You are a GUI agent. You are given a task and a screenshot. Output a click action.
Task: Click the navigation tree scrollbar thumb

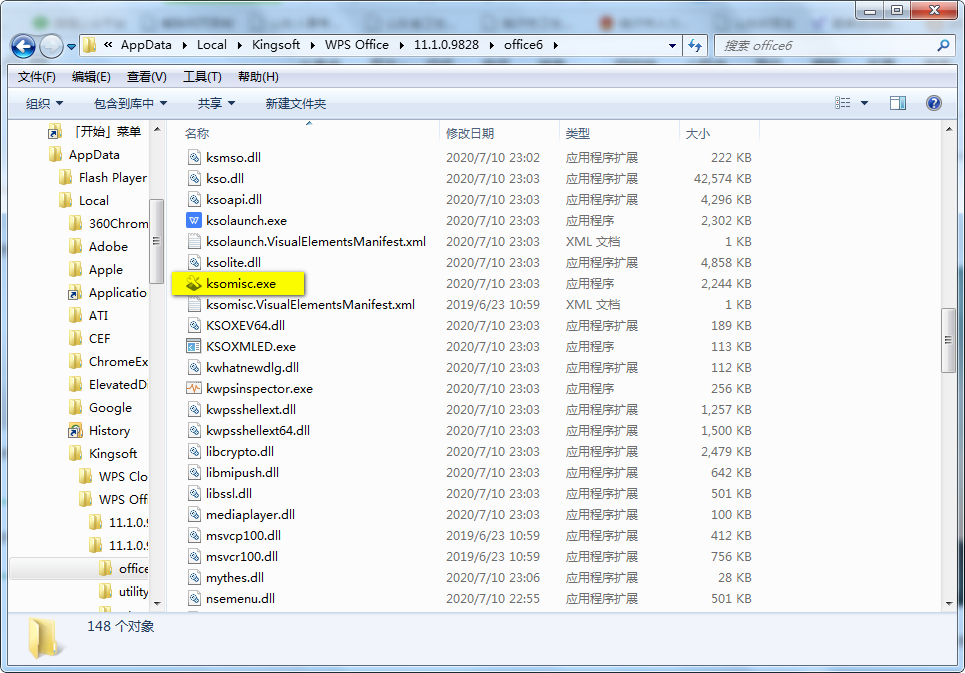[156, 241]
